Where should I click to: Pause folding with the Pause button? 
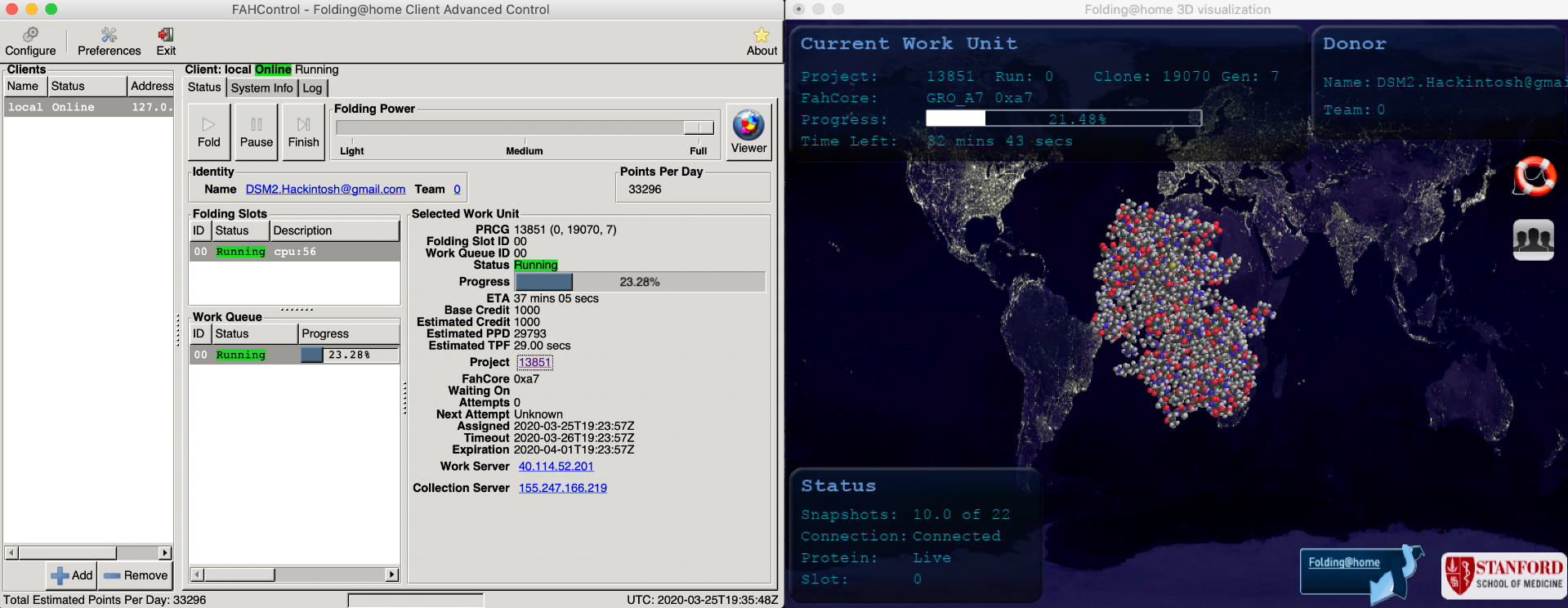click(x=257, y=132)
